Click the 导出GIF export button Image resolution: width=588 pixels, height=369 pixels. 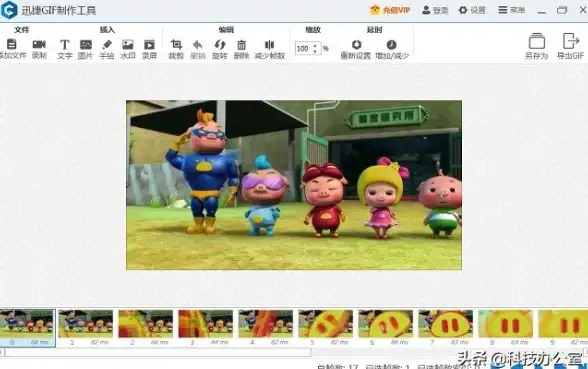570,46
